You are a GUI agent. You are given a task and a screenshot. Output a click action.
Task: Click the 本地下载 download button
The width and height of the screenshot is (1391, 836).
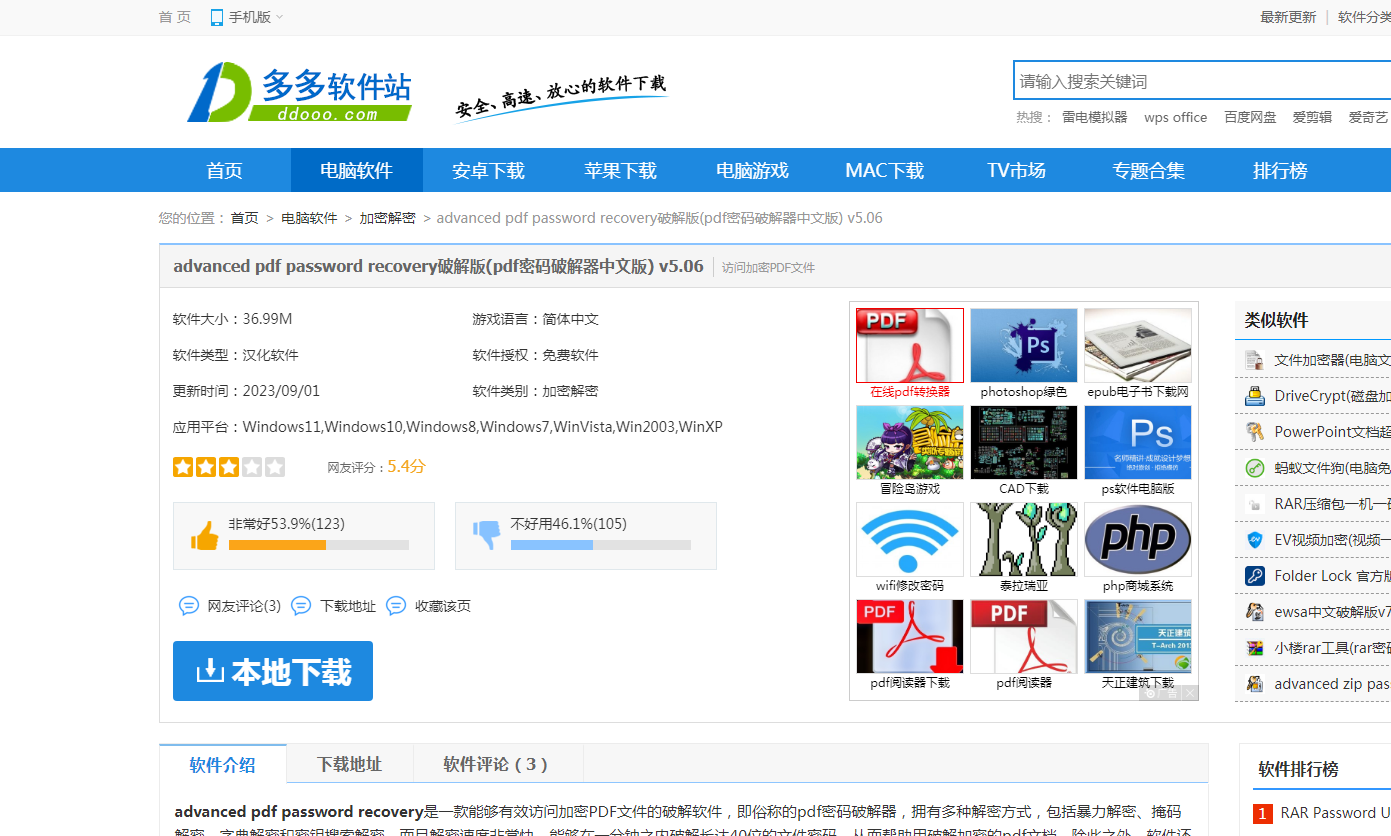[x=273, y=671]
